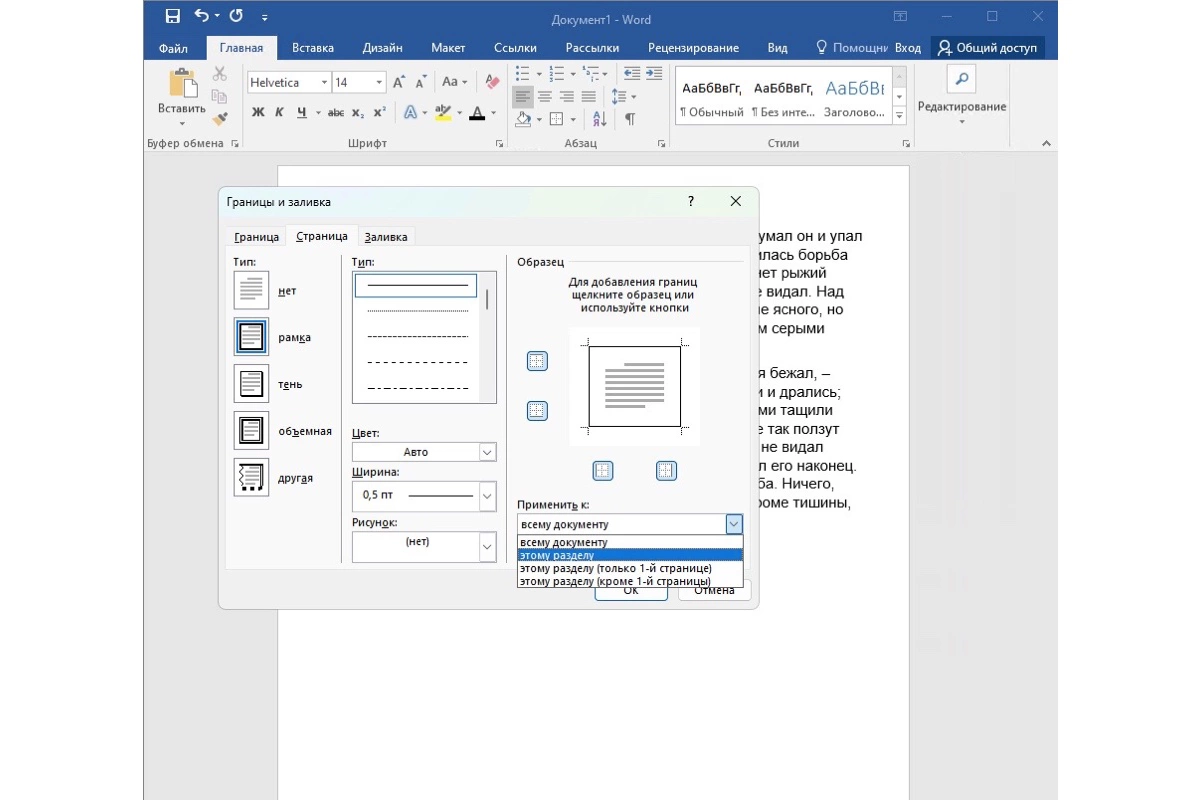Choose 'этому разделу (кроме 1-й страницы)' option
The width and height of the screenshot is (1200, 800).
630,581
